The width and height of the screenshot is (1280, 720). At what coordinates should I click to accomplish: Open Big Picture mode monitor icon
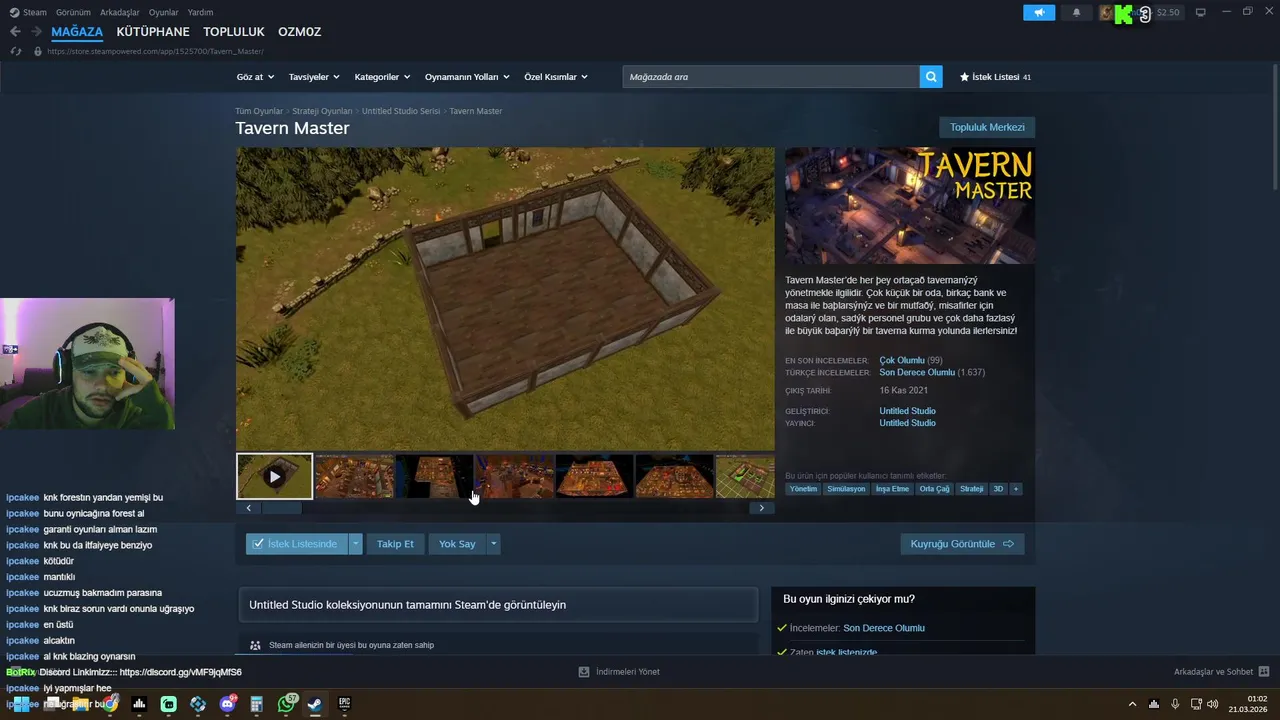(1201, 12)
